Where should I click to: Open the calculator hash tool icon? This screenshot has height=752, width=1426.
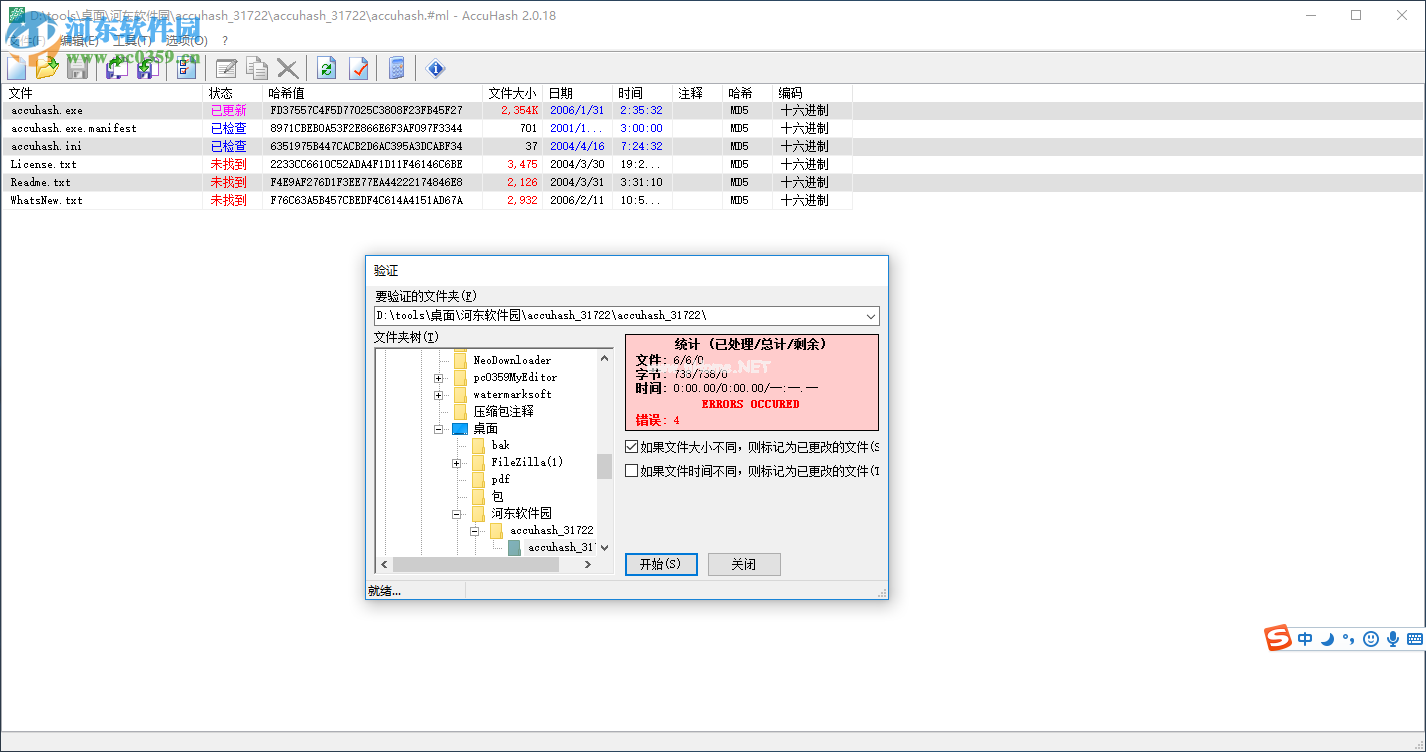pos(398,68)
